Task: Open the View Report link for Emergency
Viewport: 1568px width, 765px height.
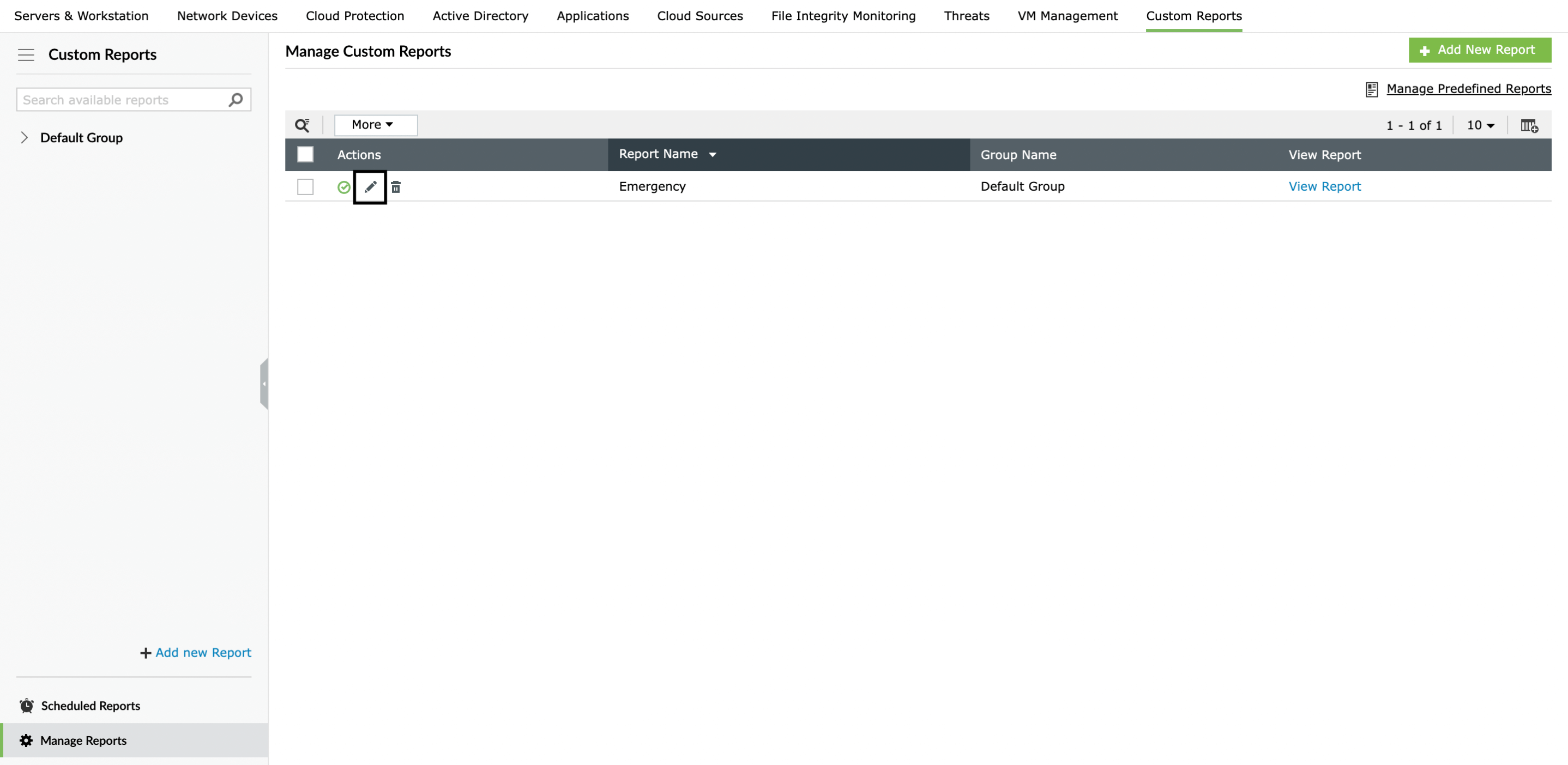Action: pos(1324,187)
